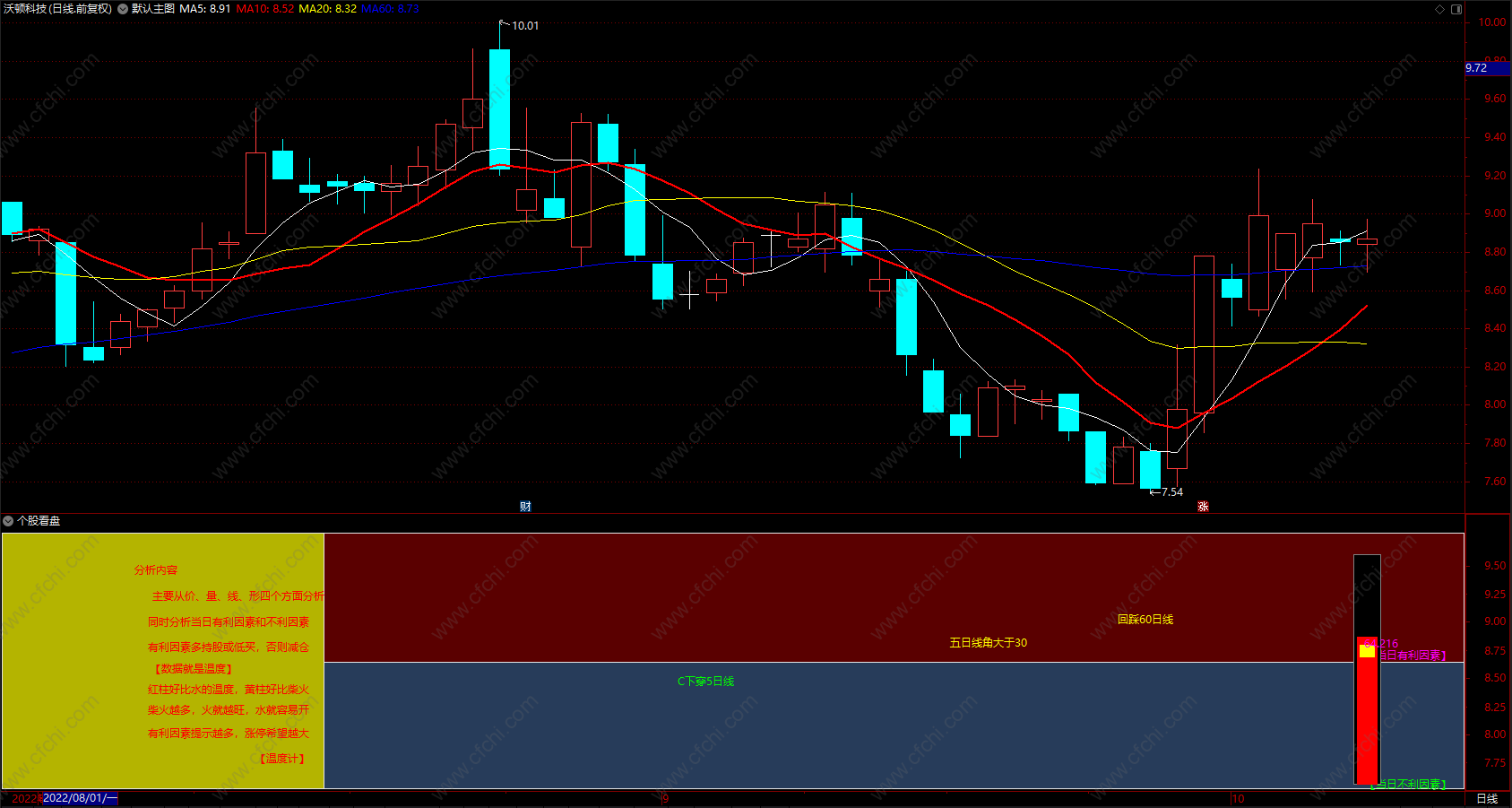Click the month 9 marker on time axis
The image size is (1512, 808).
click(665, 799)
